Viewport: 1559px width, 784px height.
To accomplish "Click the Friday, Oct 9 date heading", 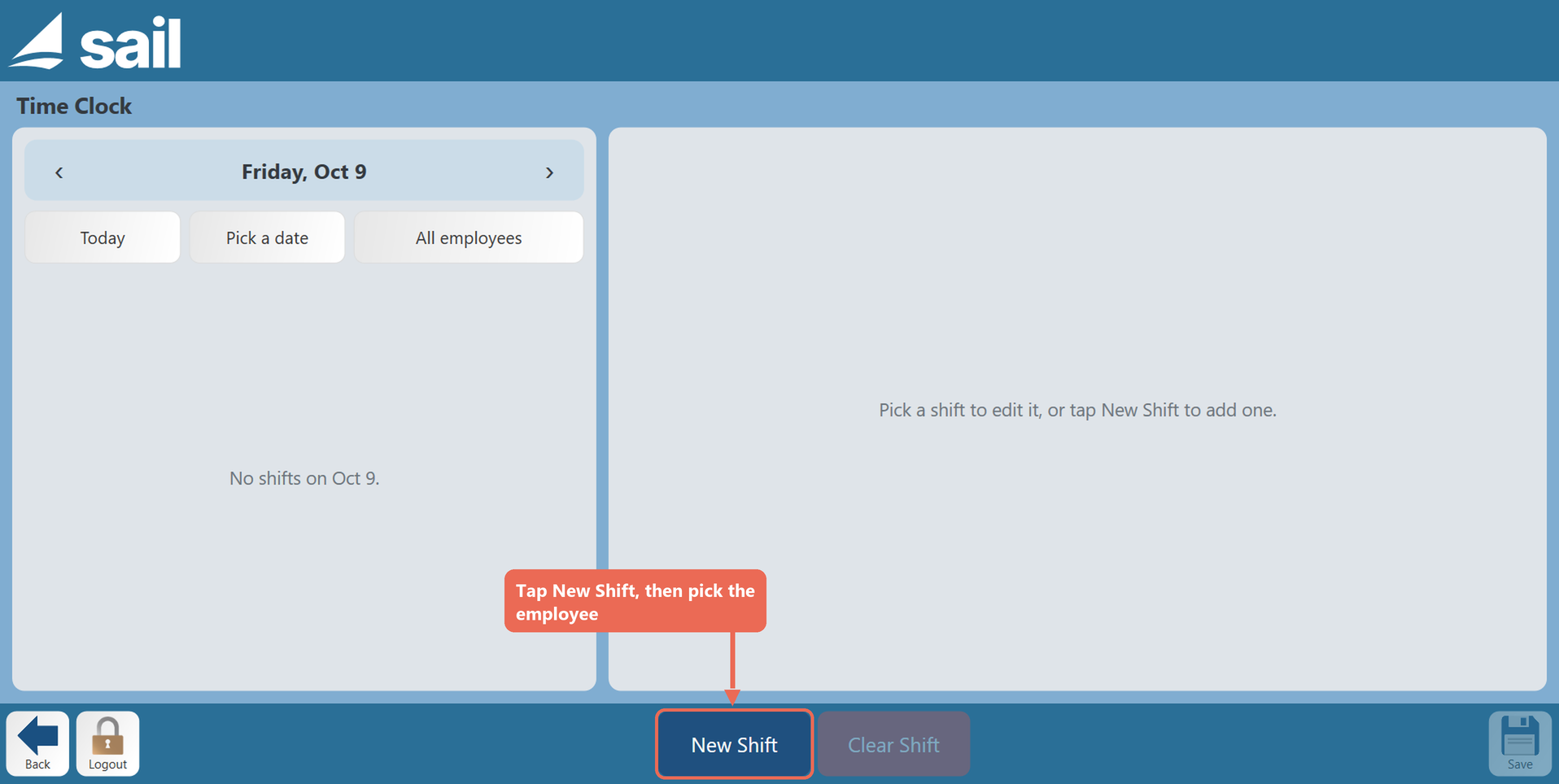I will coord(304,172).
